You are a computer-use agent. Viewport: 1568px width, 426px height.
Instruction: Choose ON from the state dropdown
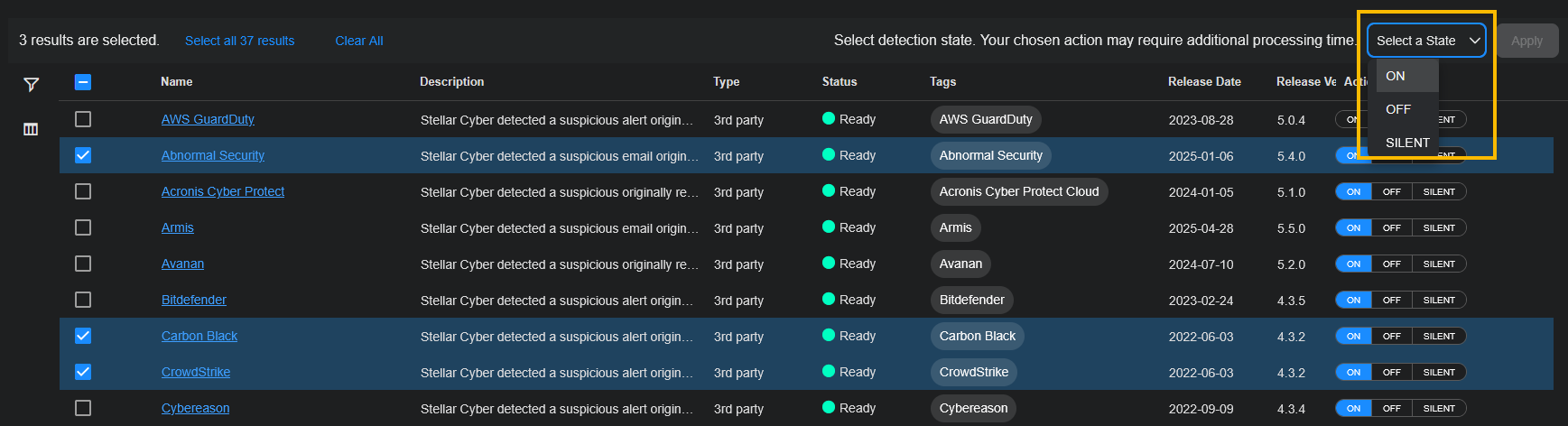click(x=1396, y=76)
